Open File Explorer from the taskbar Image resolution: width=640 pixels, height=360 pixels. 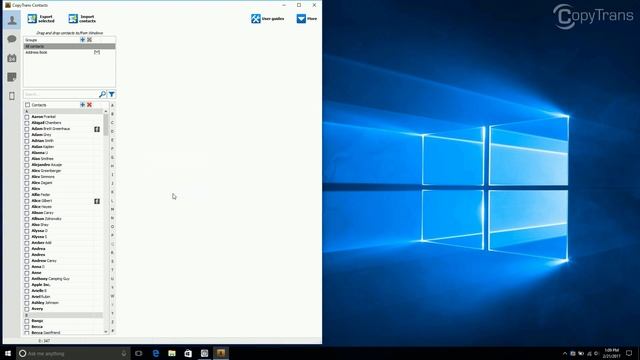[172, 353]
